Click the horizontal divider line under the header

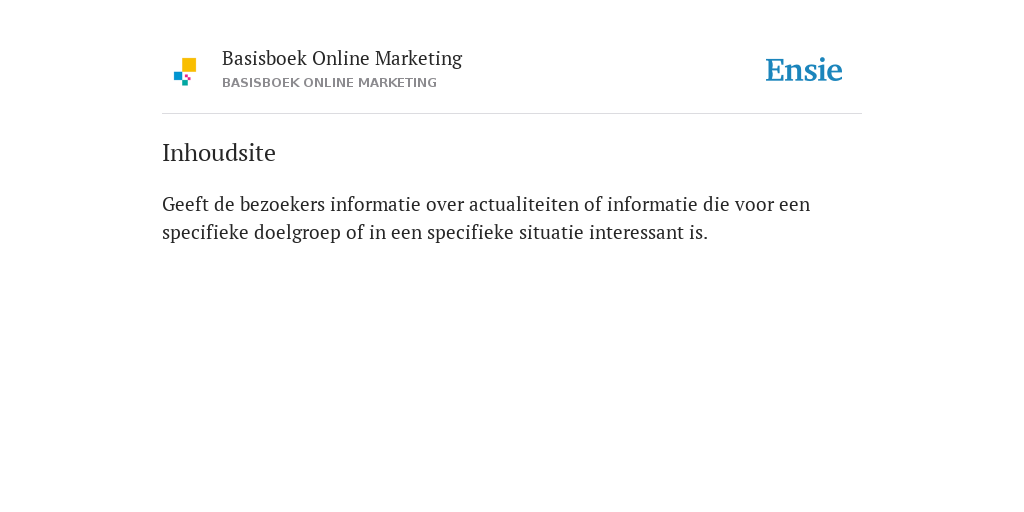tap(512, 114)
